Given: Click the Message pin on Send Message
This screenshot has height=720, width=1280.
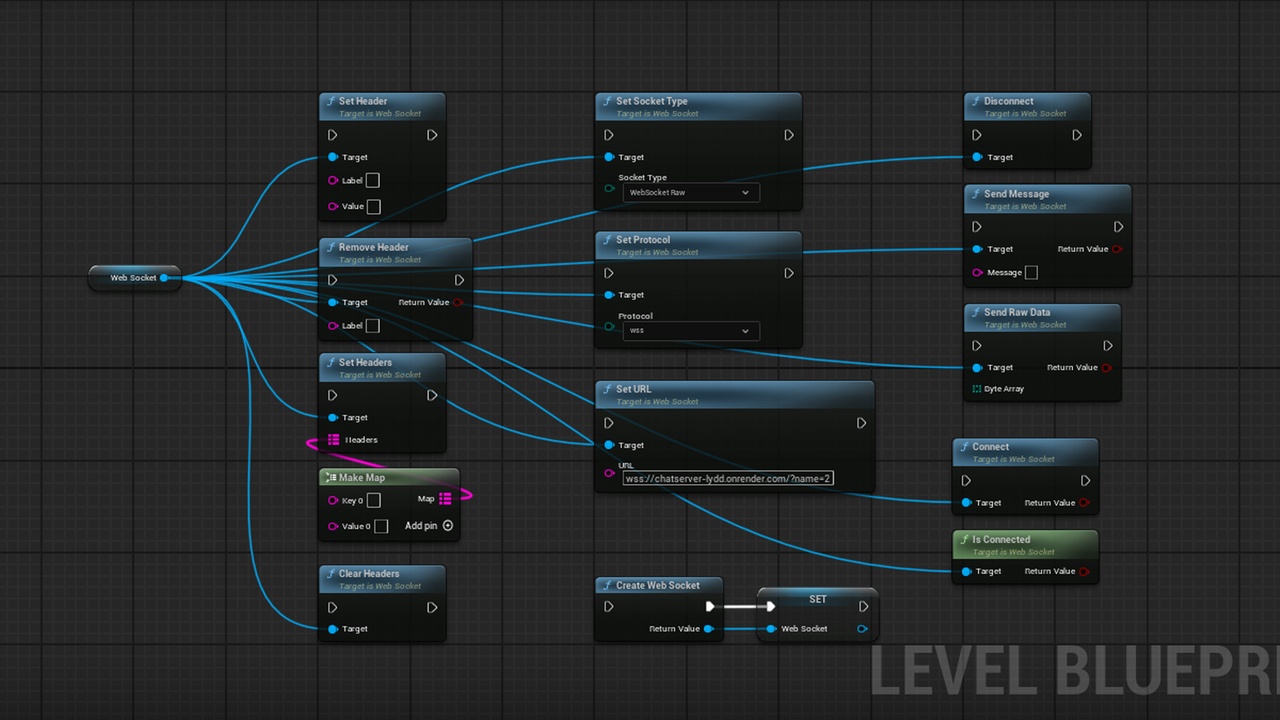Looking at the screenshot, I should coord(977,272).
